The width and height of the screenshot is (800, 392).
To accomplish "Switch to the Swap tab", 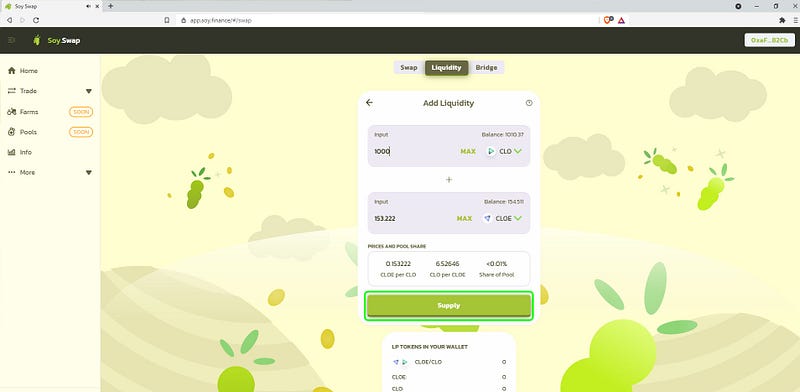I will pos(409,67).
